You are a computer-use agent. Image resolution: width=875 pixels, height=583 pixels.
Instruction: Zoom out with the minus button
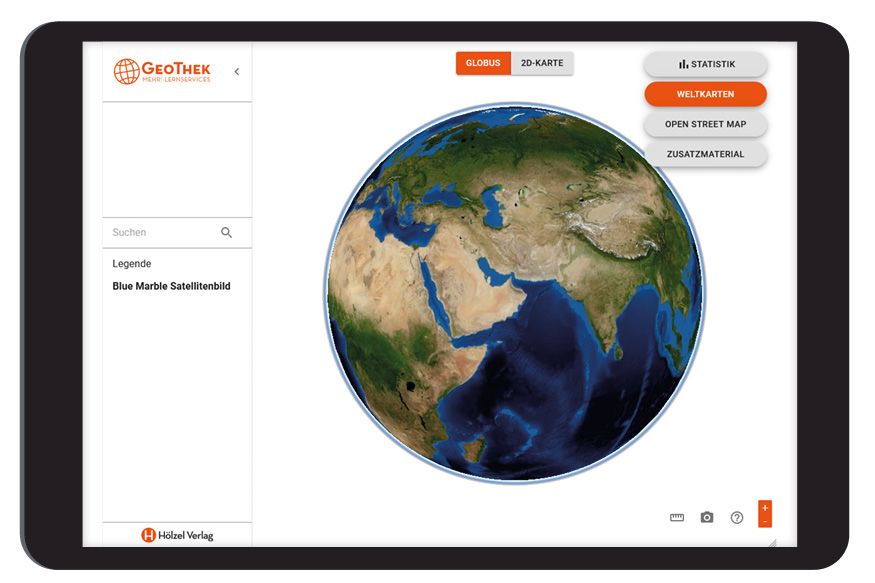765,521
